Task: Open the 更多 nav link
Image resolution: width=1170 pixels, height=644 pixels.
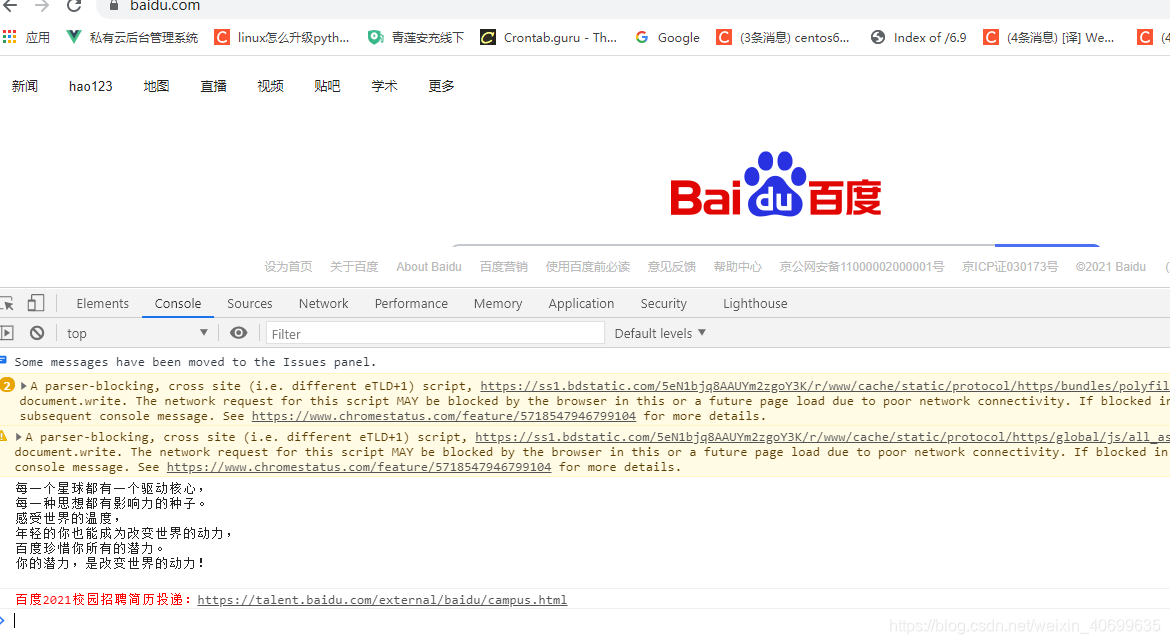Action: point(441,87)
